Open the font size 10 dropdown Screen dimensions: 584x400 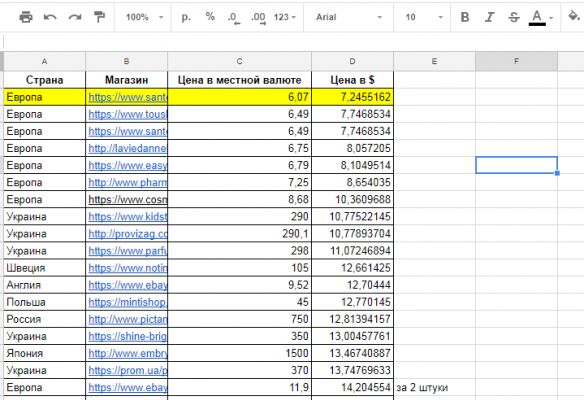coord(423,17)
